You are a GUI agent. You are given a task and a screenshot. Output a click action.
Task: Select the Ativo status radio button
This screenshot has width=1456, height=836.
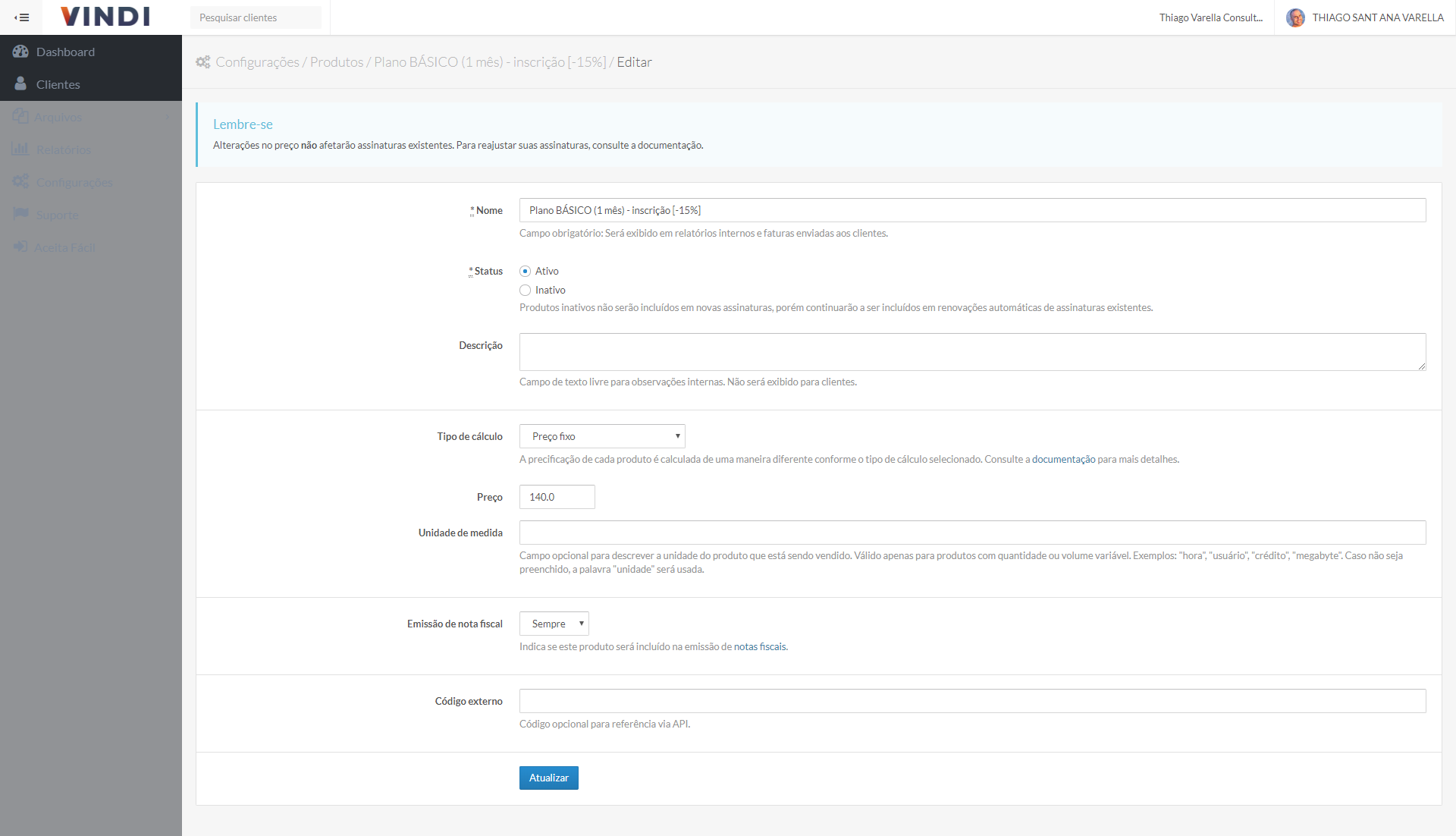pos(525,271)
